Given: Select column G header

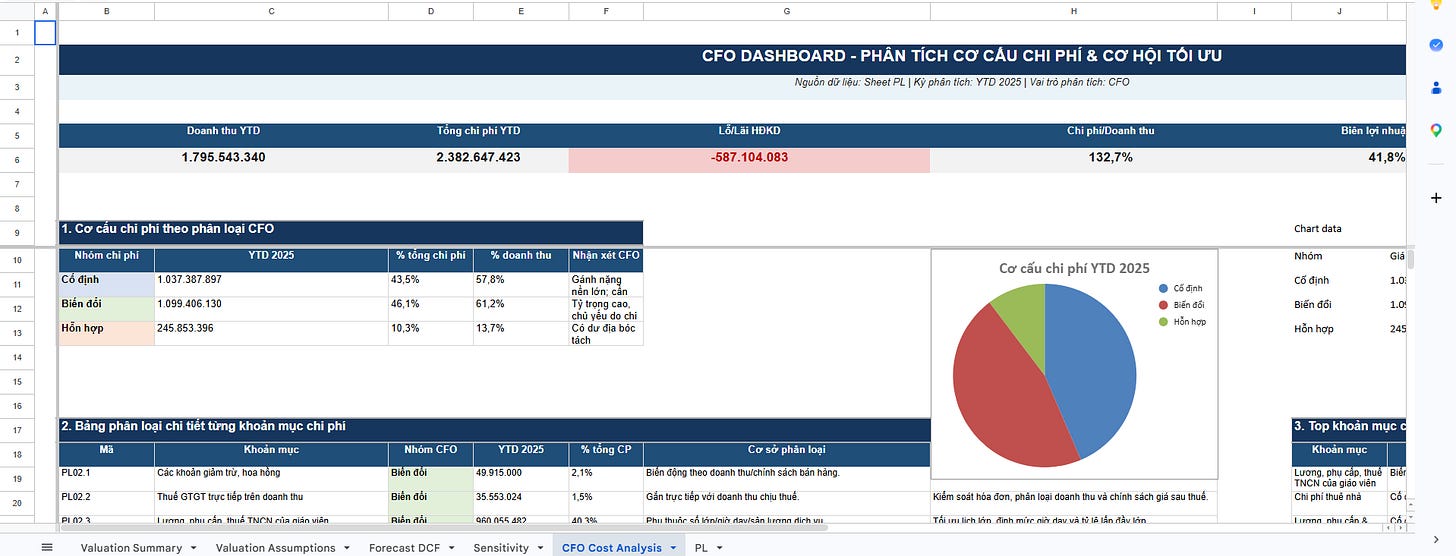Looking at the screenshot, I should click(x=787, y=10).
